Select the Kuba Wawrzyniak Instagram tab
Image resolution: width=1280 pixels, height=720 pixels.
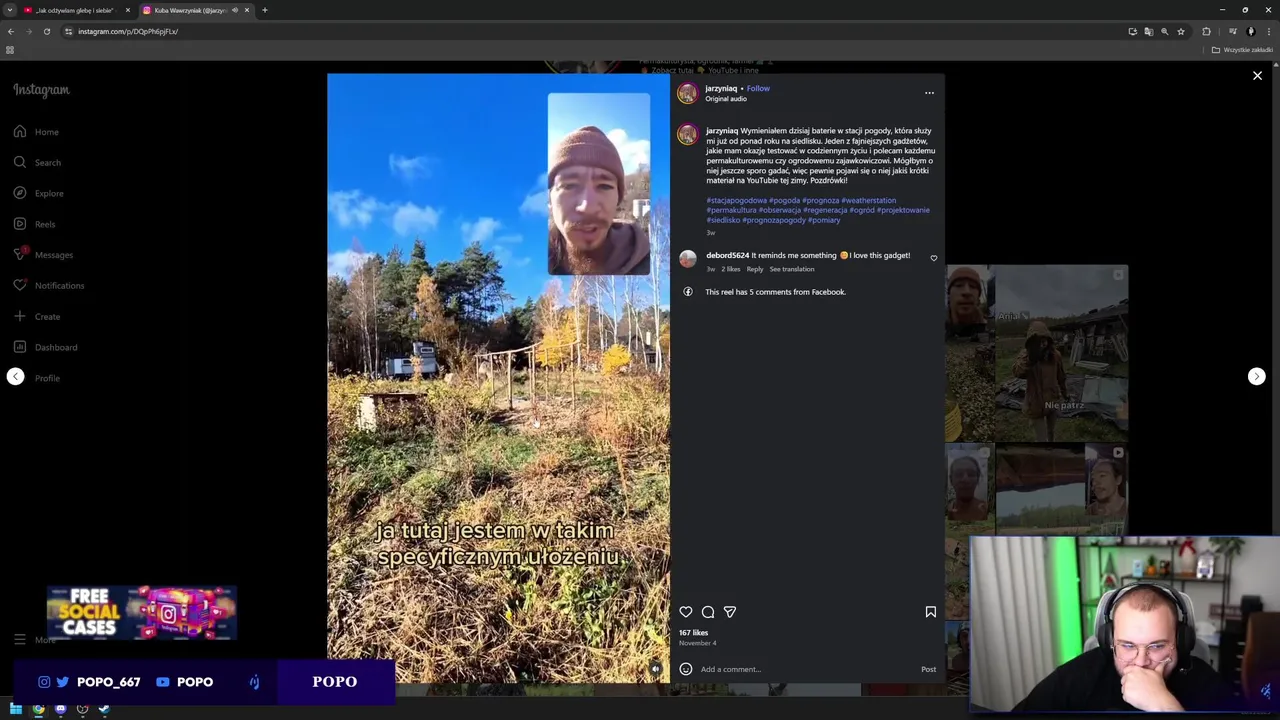click(x=195, y=10)
